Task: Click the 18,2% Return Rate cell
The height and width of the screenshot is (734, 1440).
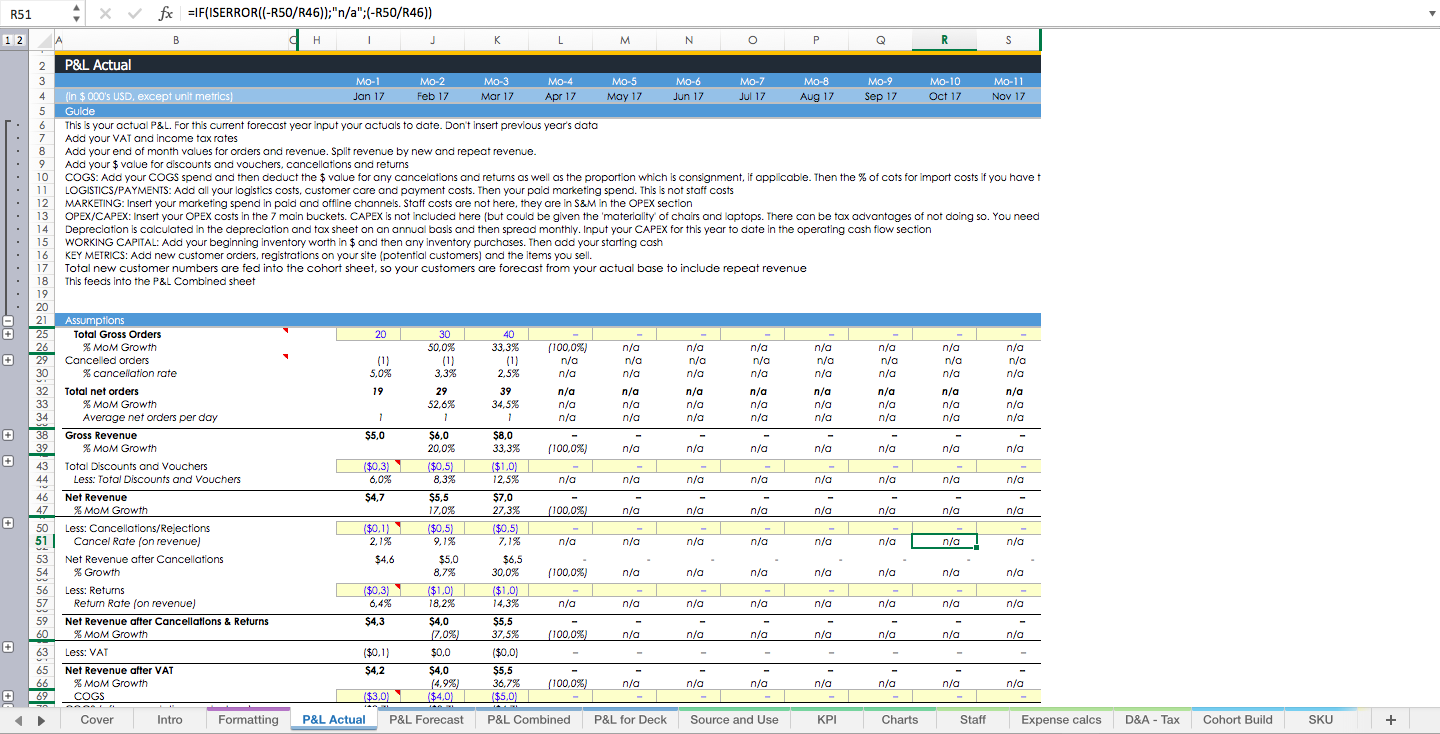Action: (432, 603)
